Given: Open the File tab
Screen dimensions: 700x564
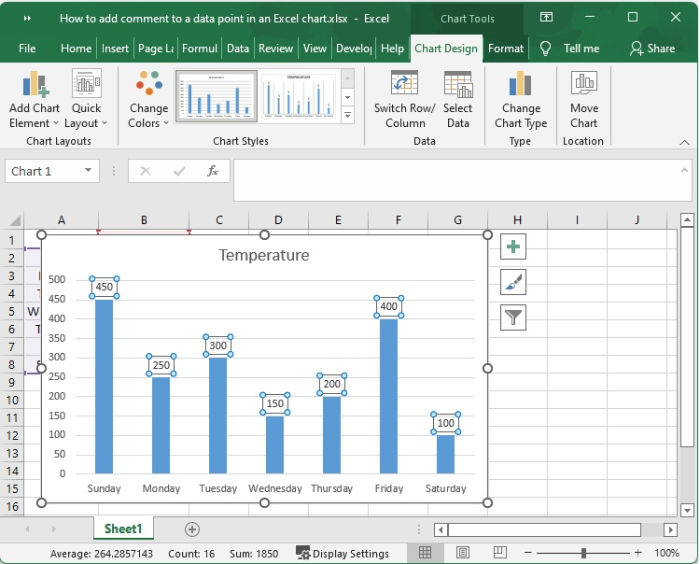Looking at the screenshot, I should [27, 48].
